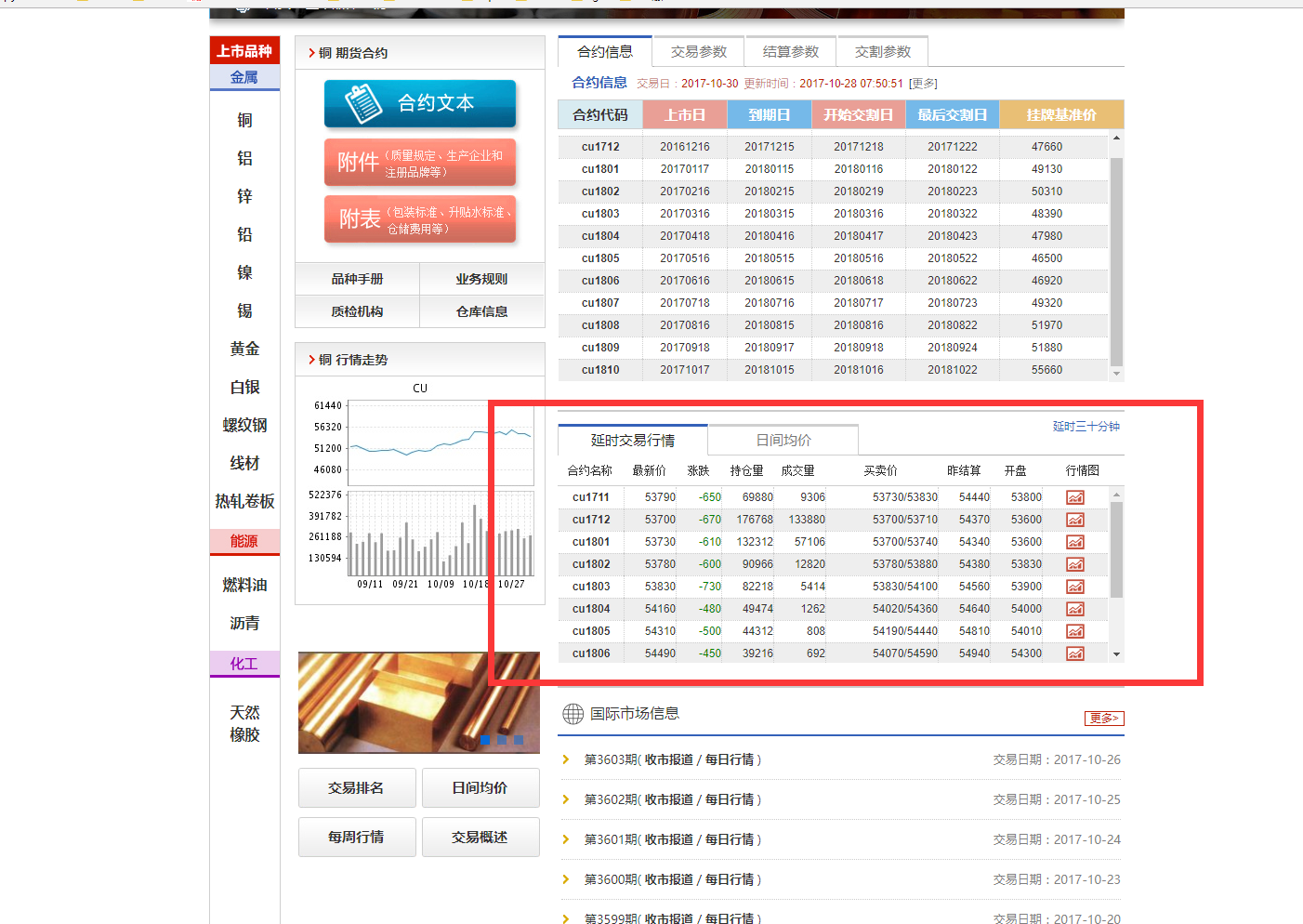
Task: Select 铜 in the metals sidebar
Action: [x=244, y=120]
